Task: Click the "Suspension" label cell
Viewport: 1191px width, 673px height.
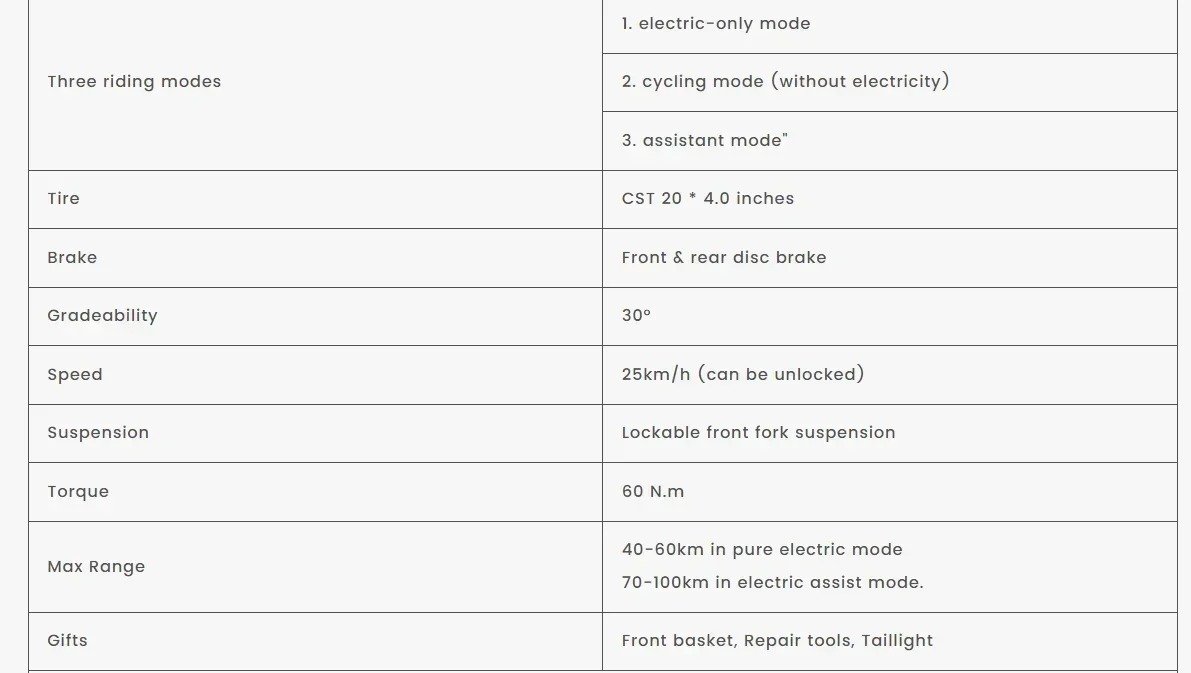Action: (98, 433)
